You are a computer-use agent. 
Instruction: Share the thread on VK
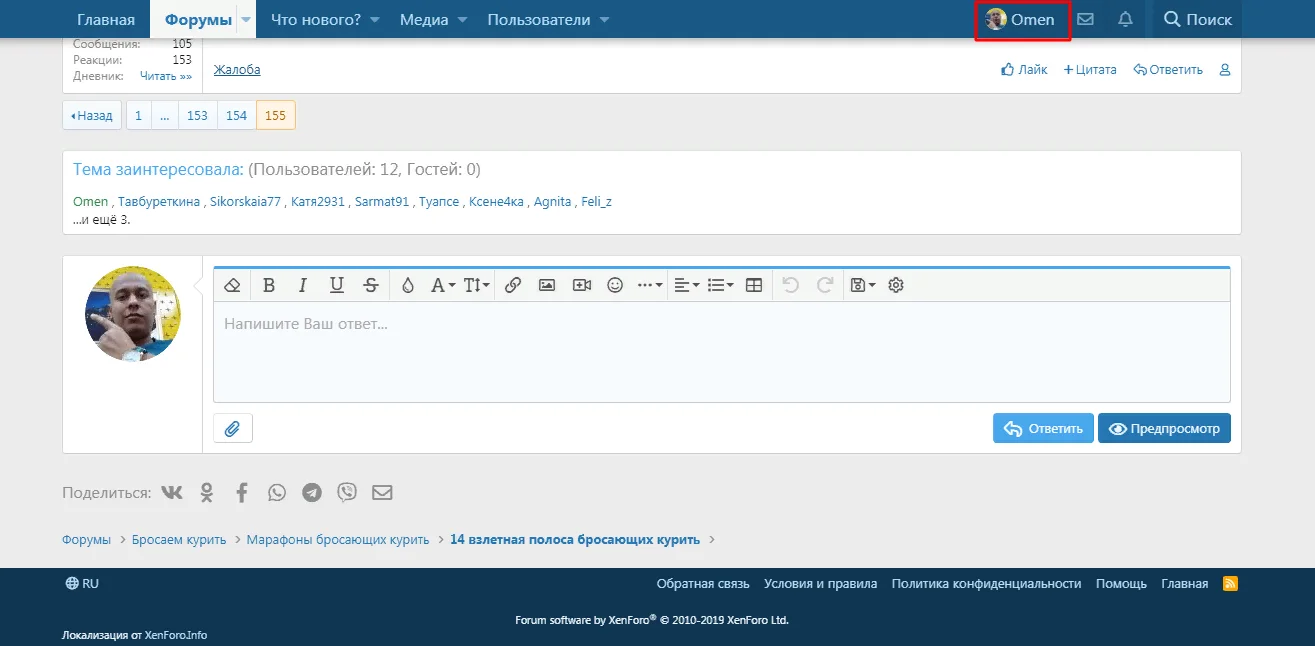172,492
